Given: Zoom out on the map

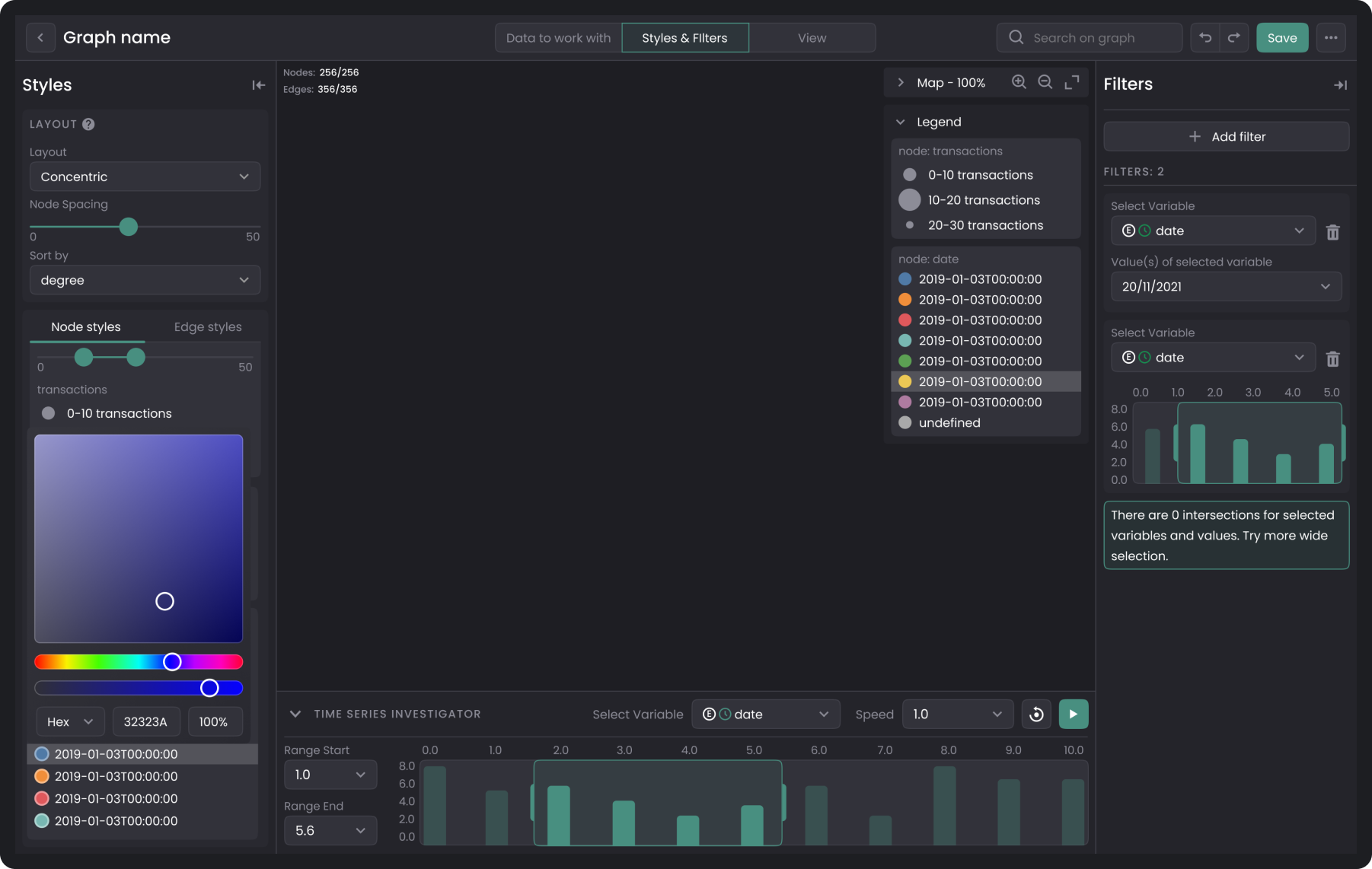Looking at the screenshot, I should tap(1045, 82).
